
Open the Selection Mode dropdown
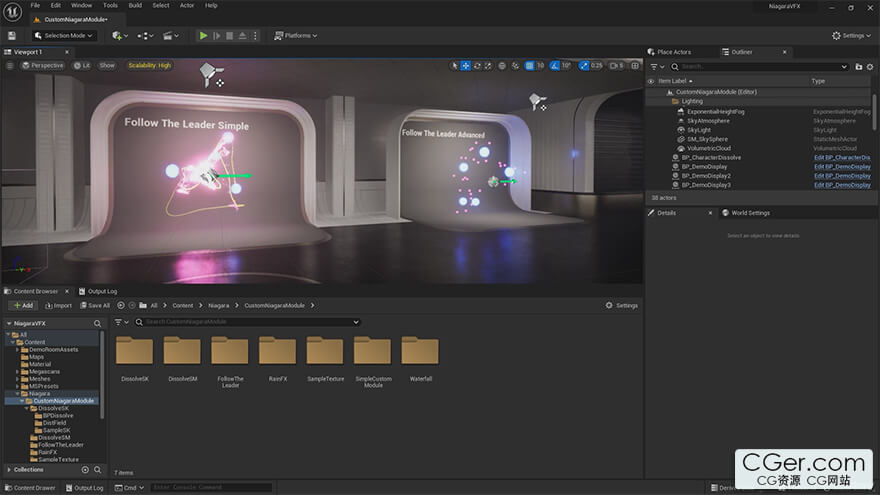63,35
